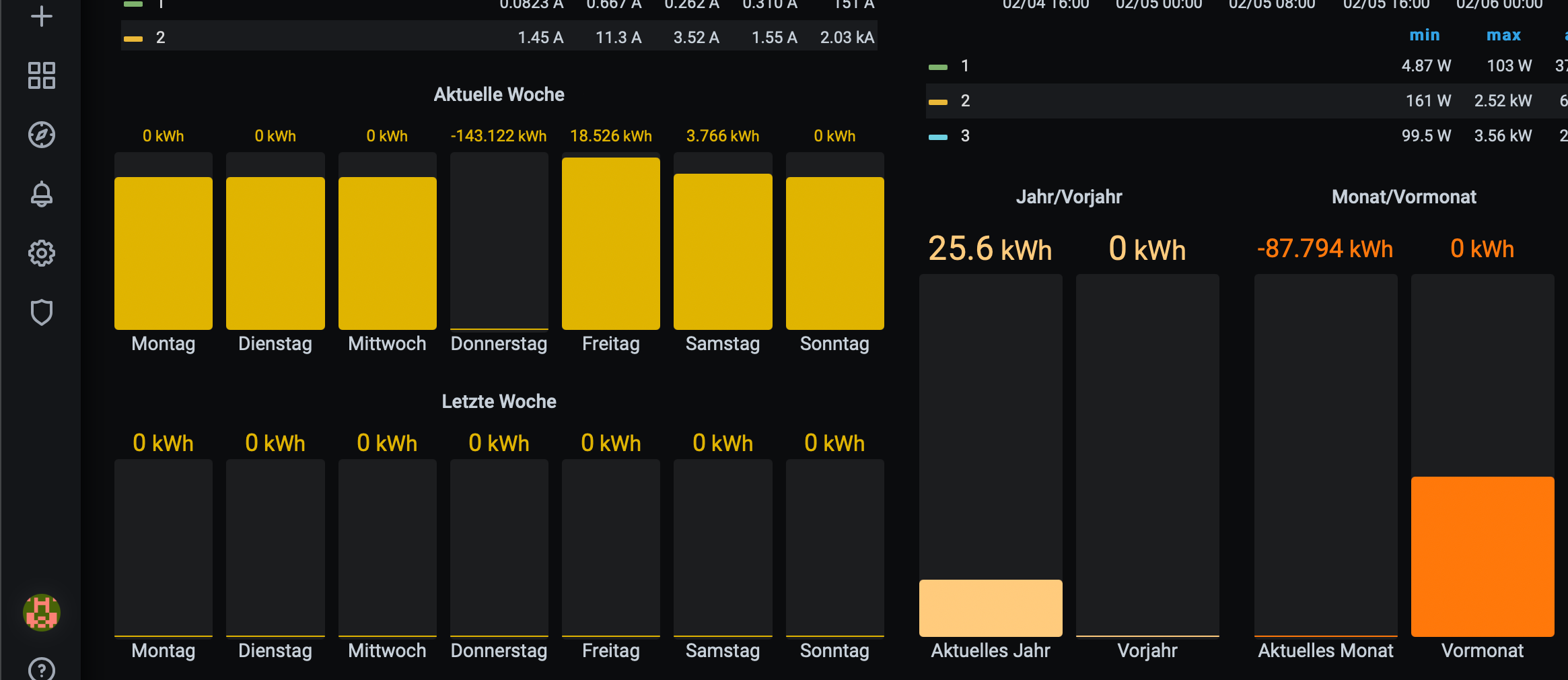Open the Dashboards four-squares icon
Viewport: 1568px width, 680px height.
[x=41, y=75]
